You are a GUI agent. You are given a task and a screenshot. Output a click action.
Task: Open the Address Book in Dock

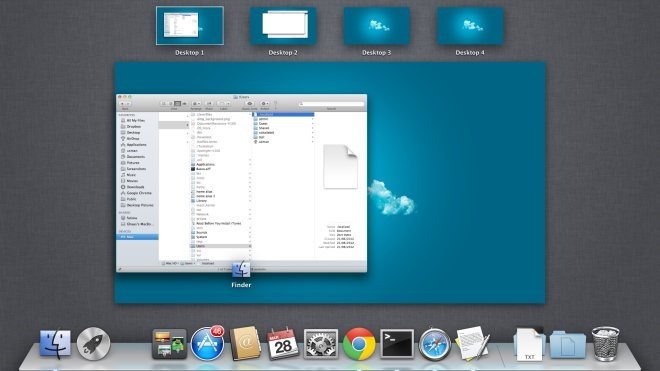[245, 344]
